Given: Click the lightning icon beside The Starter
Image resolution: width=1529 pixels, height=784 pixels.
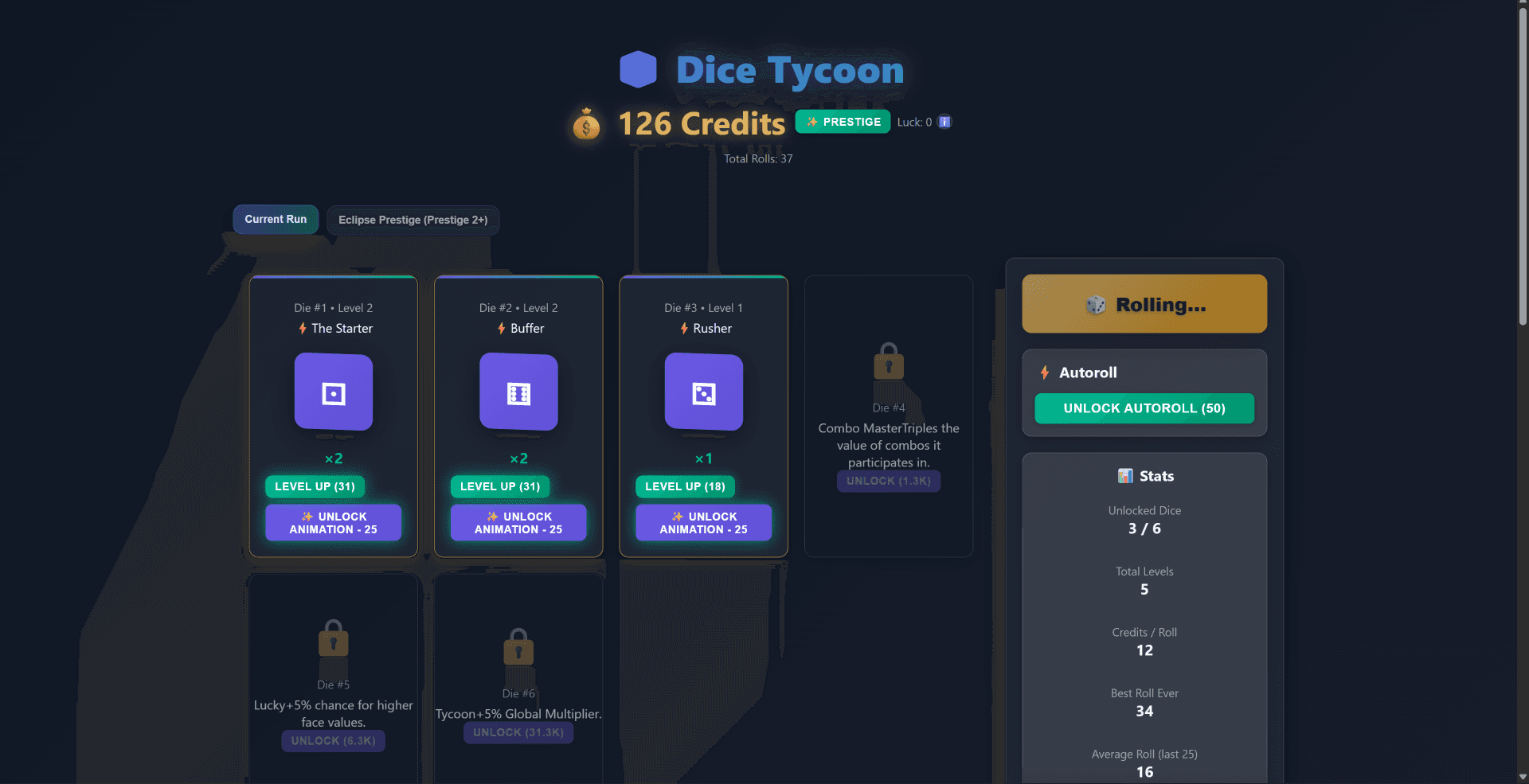Looking at the screenshot, I should point(303,328).
